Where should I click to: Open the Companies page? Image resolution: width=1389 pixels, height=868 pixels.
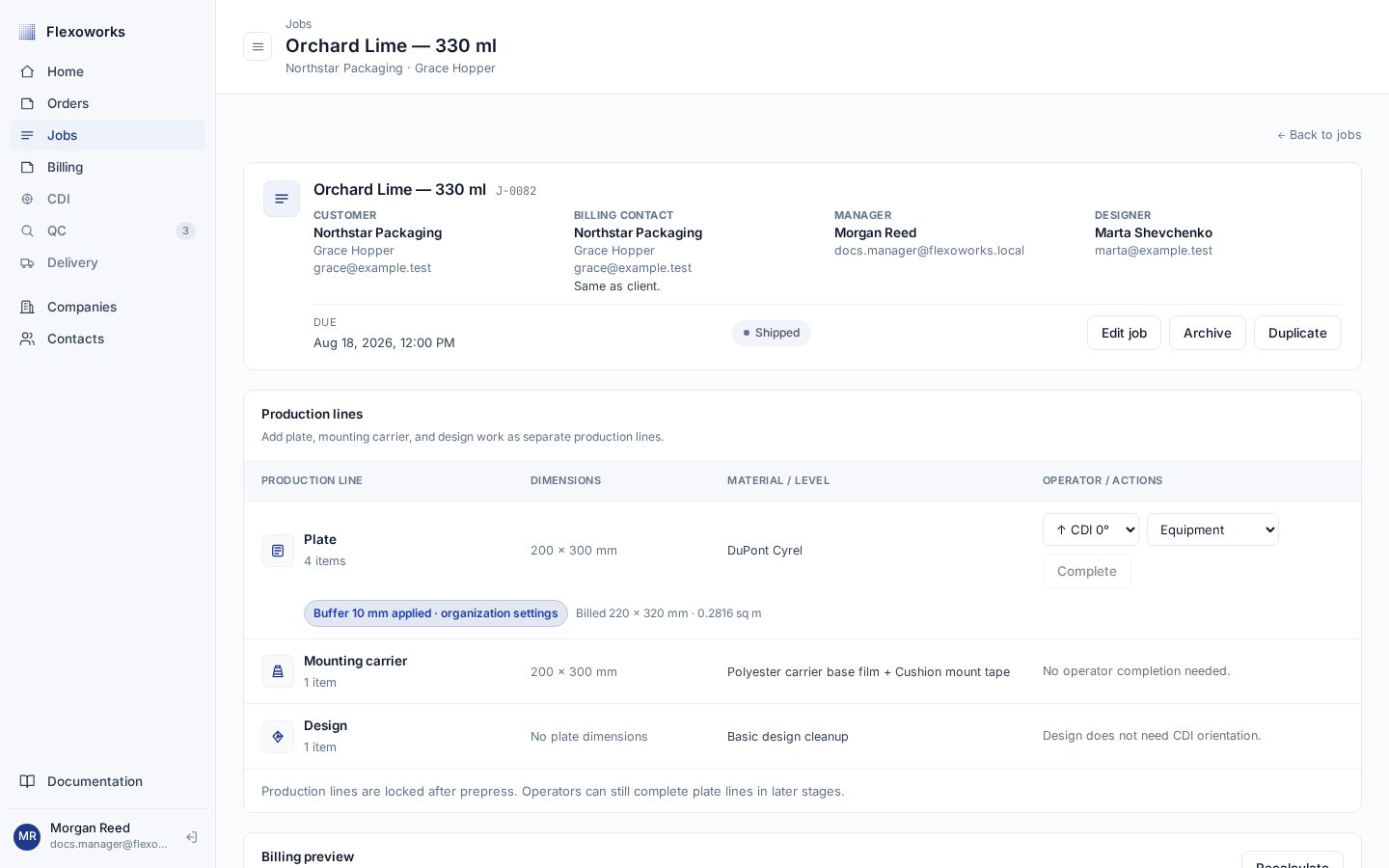pos(107,307)
